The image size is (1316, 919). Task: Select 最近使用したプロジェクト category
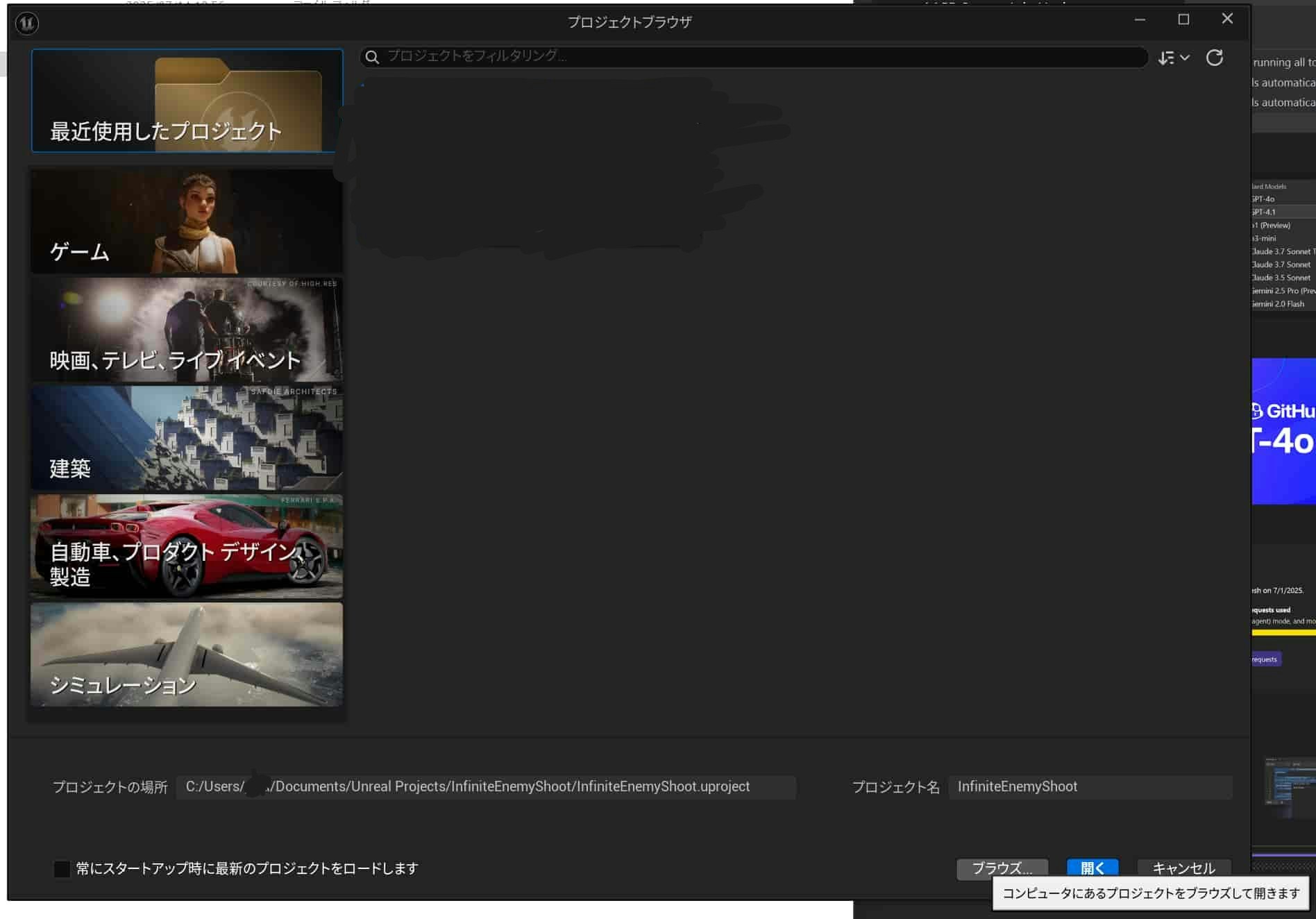click(187, 101)
